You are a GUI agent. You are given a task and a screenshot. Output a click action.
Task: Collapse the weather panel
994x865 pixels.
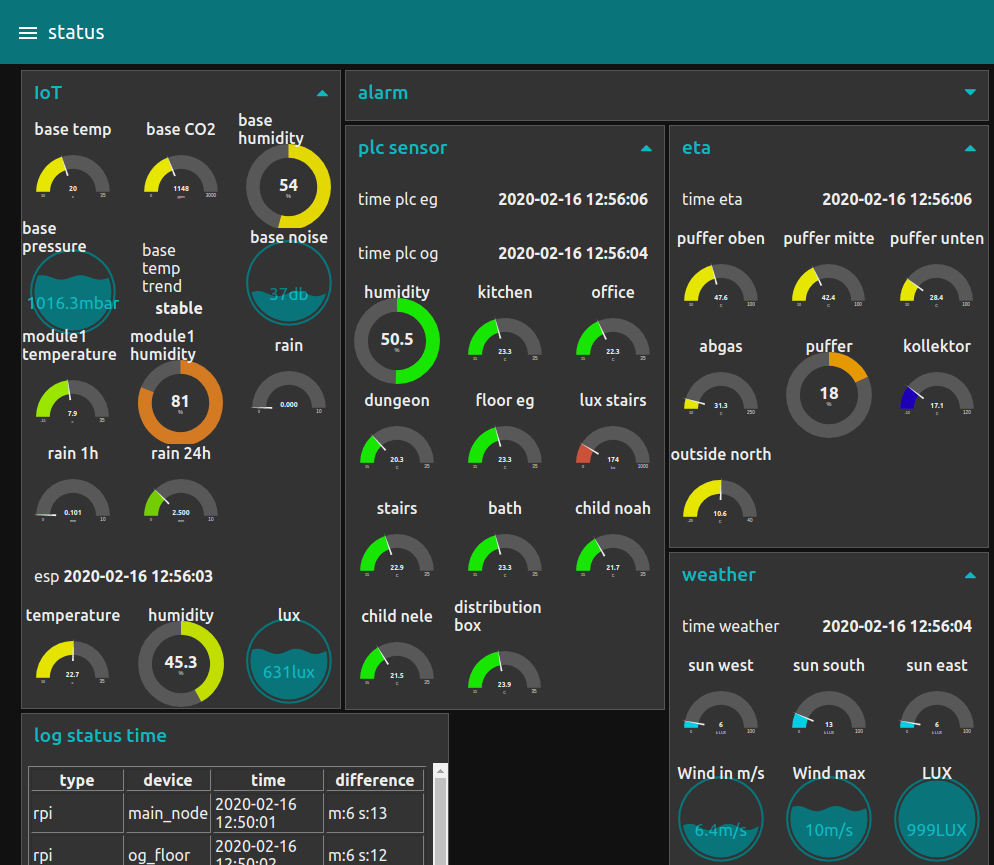[x=970, y=575]
